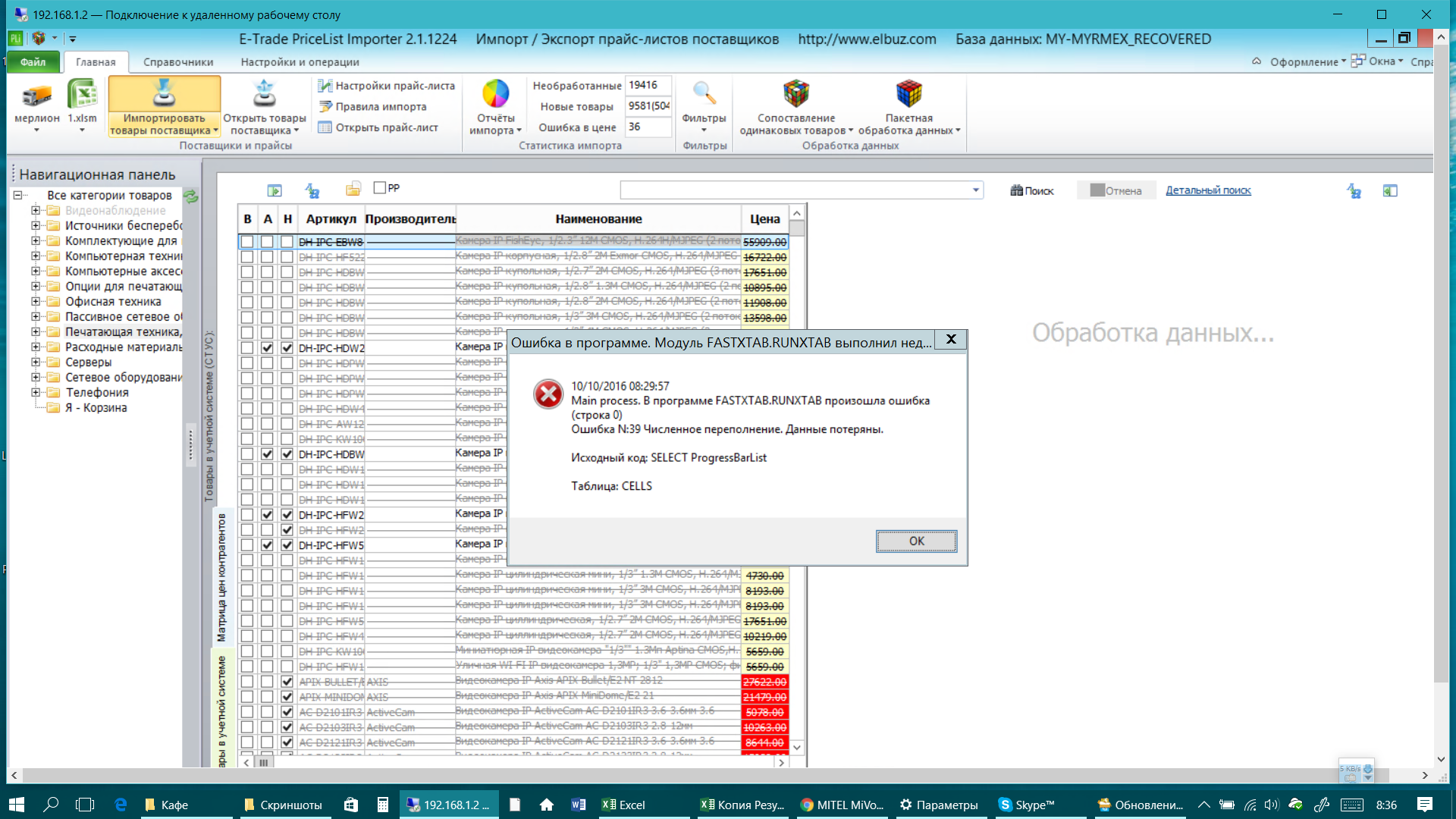The image size is (1456, 819).
Task: Toggle column А checkbox for DH-IPC-HDW2 row
Action: click(x=267, y=348)
